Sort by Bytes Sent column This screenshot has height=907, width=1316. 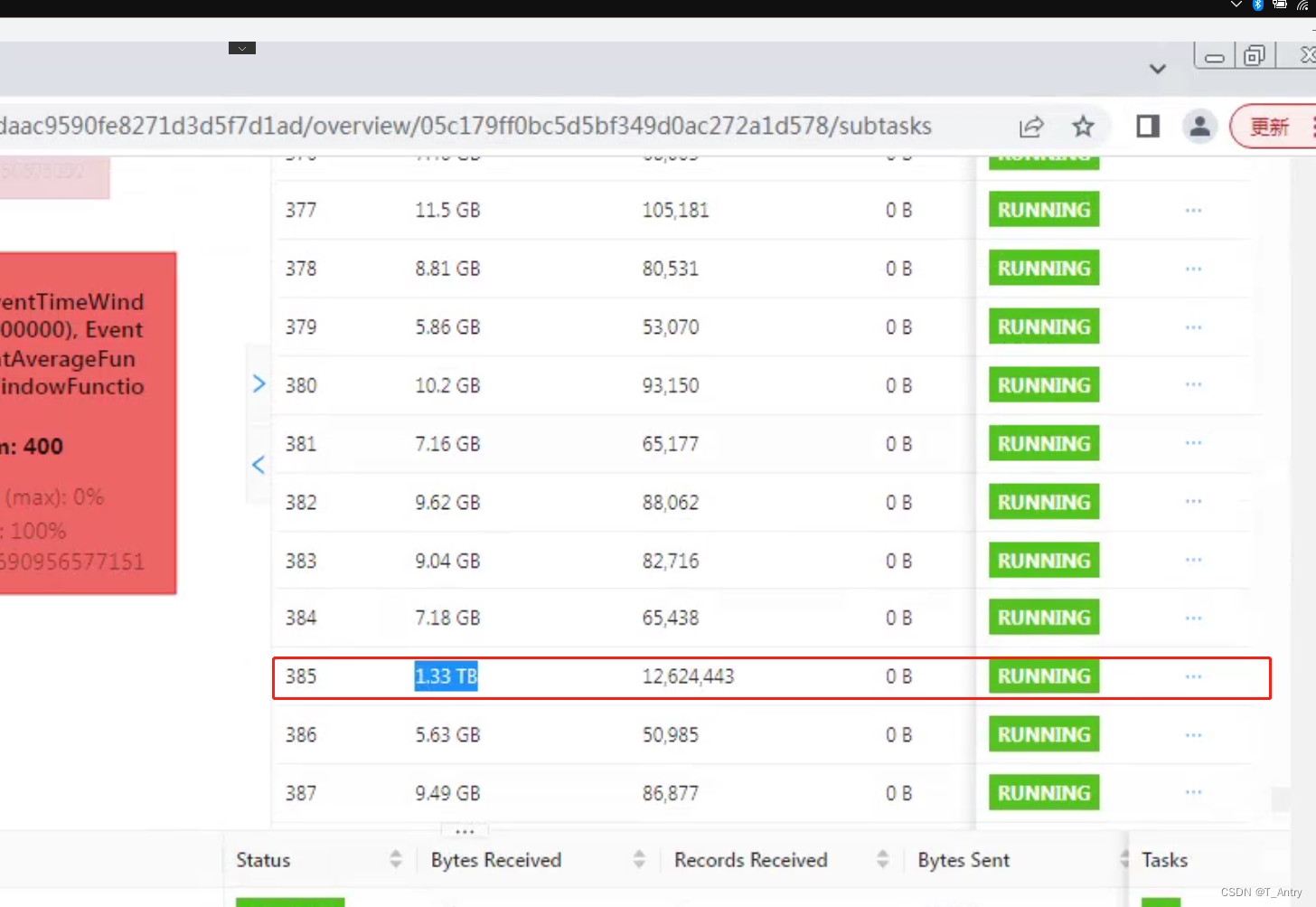point(1123,859)
